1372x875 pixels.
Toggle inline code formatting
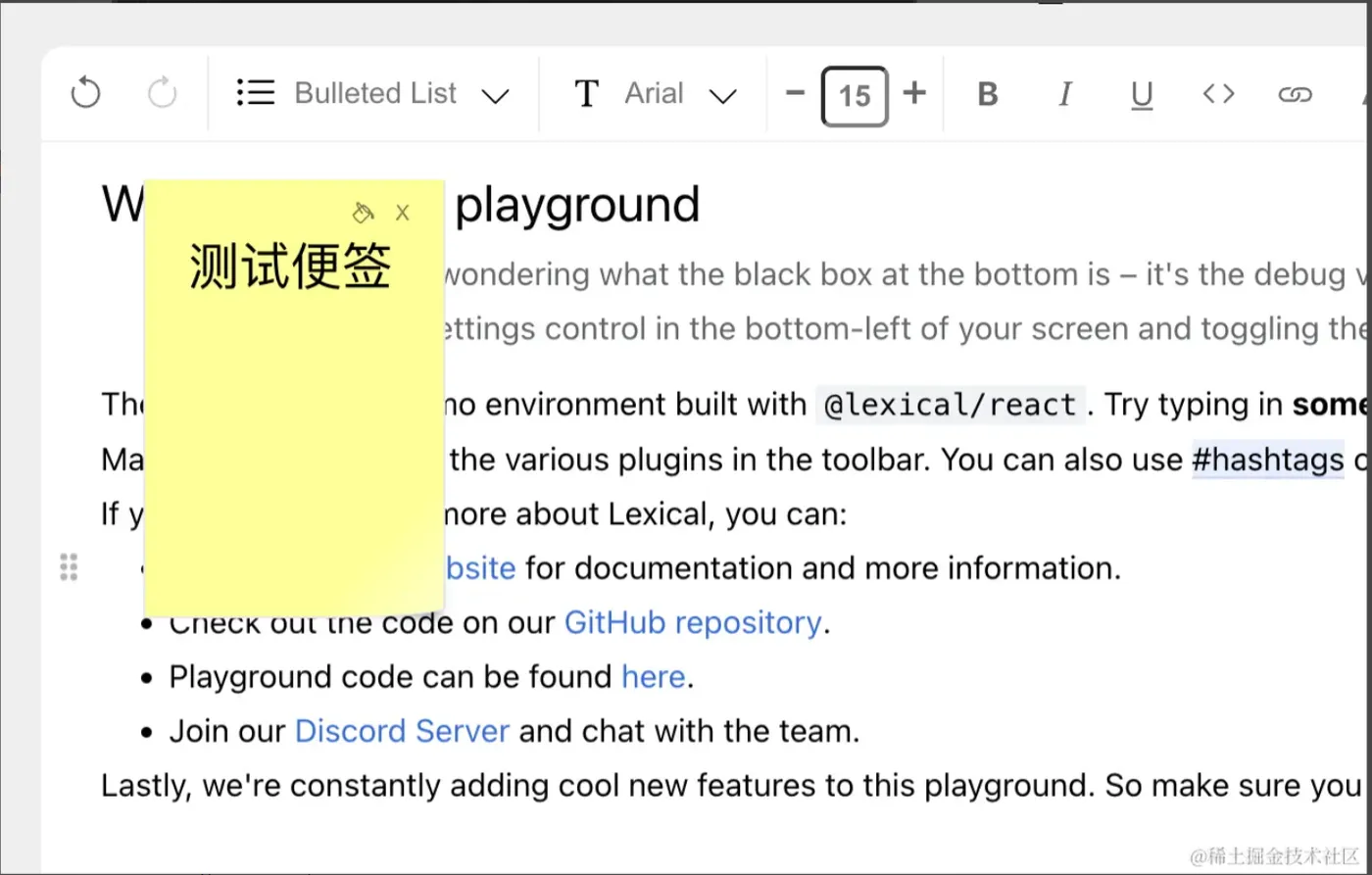coord(1218,94)
